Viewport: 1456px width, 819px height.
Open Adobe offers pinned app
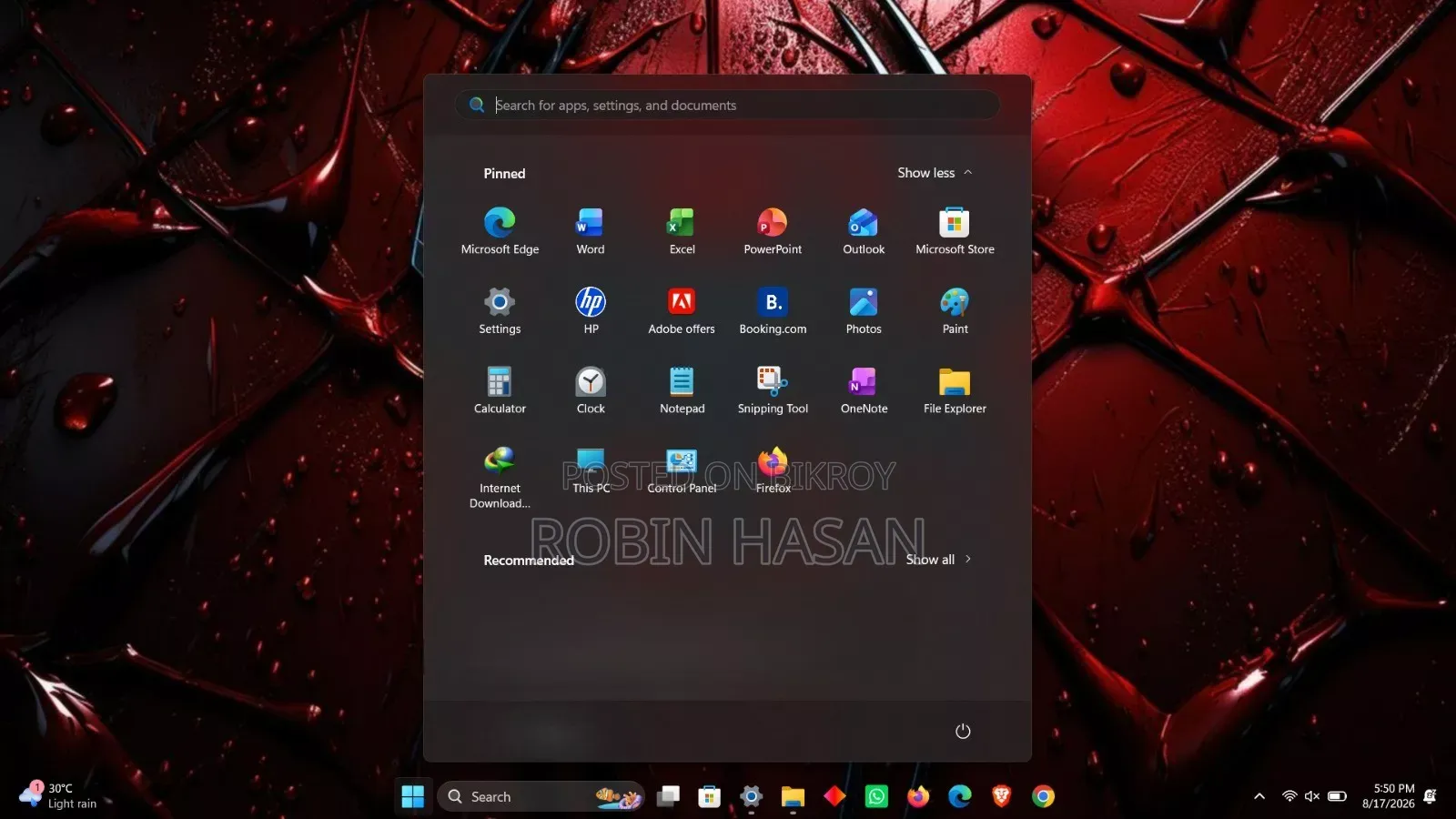(682, 310)
